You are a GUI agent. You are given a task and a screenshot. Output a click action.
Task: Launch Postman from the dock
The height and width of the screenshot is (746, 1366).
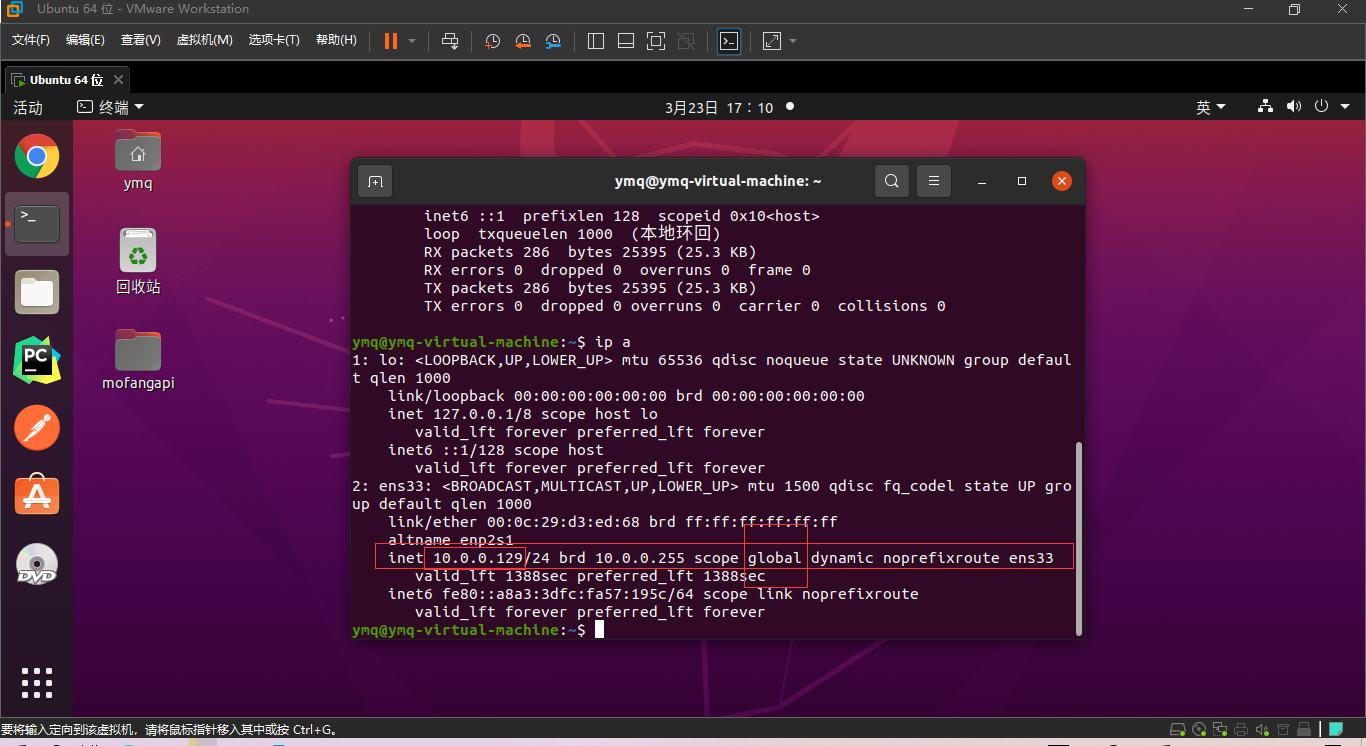click(x=37, y=428)
